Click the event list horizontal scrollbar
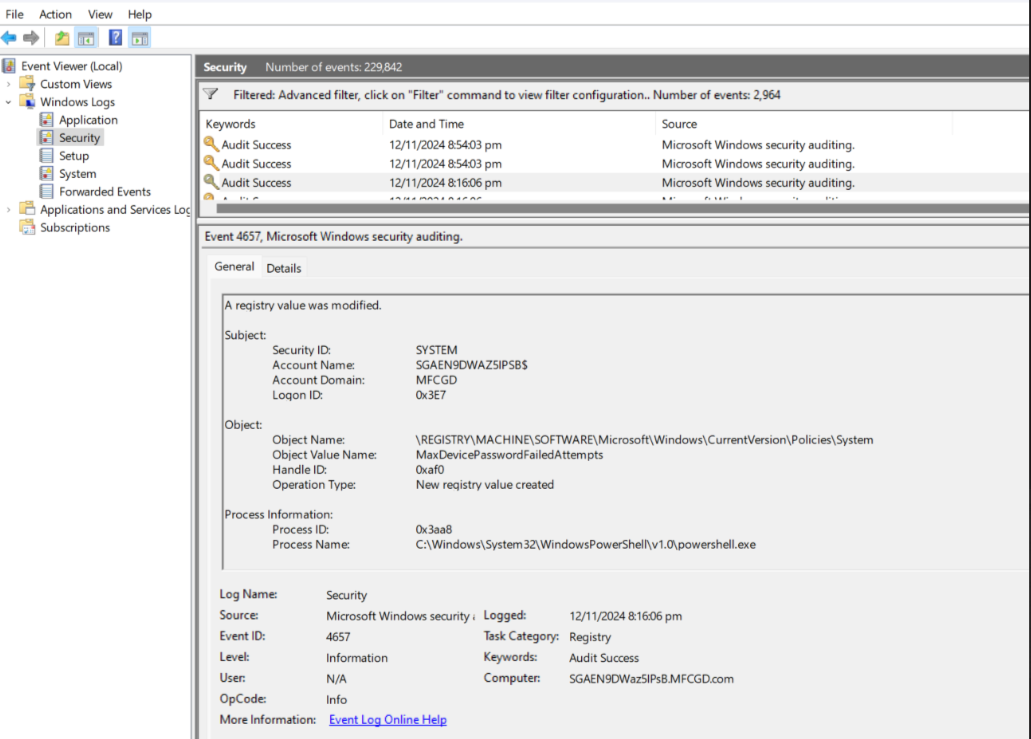The image size is (1031, 739). (x=600, y=209)
